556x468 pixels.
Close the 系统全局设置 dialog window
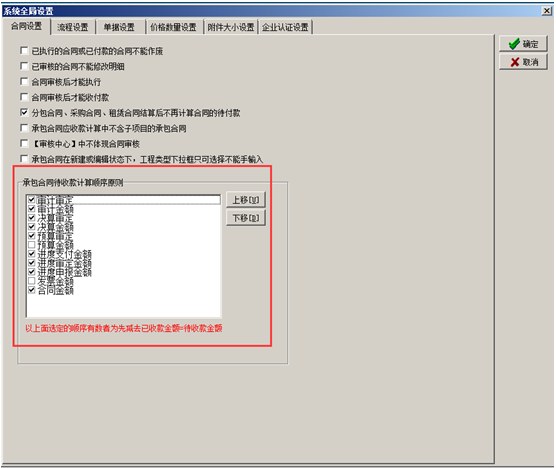[546, 11]
